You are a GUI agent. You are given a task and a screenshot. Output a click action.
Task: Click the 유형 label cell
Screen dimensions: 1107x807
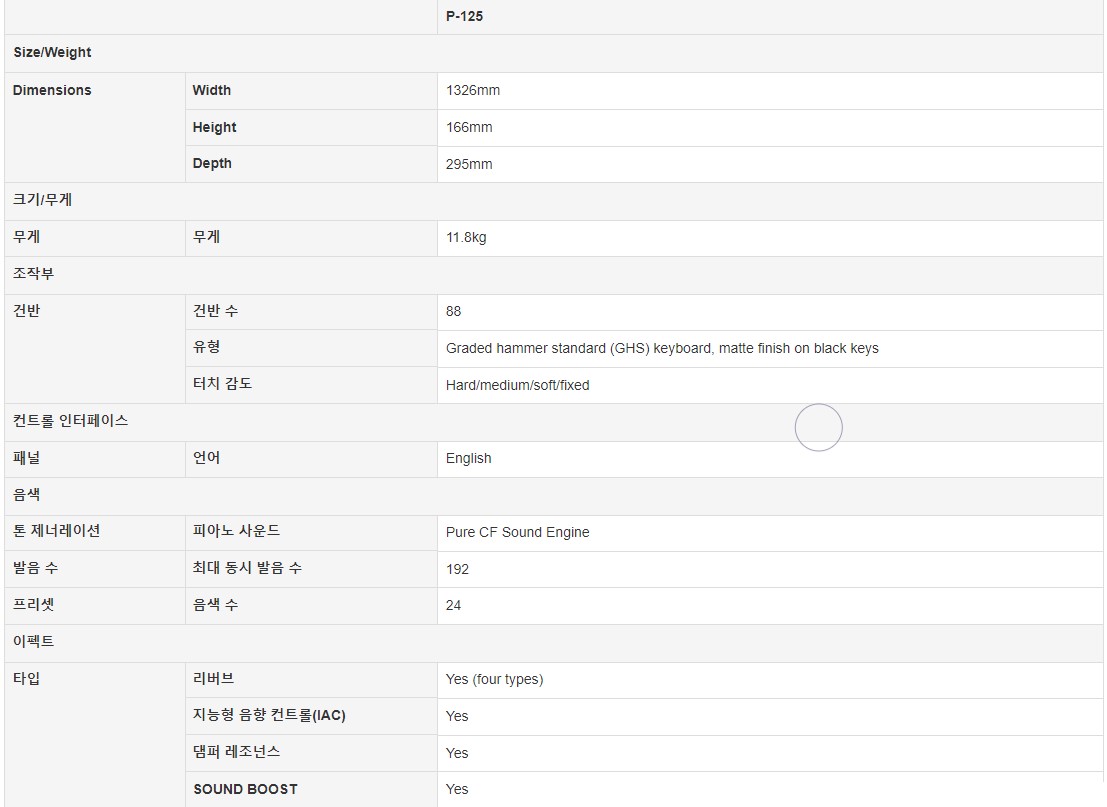pyautogui.click(x=311, y=347)
